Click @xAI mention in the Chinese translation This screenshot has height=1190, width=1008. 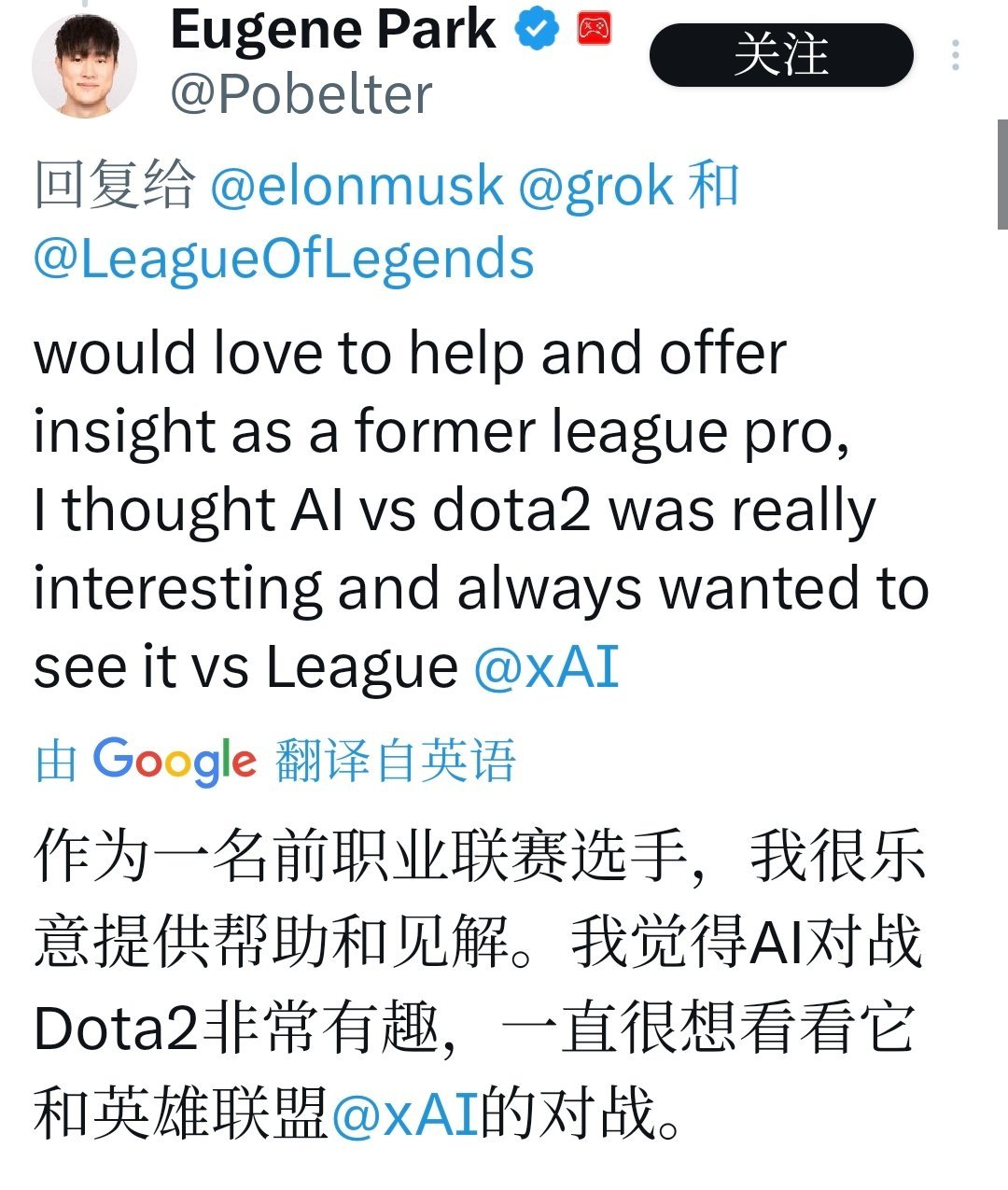(x=404, y=1113)
